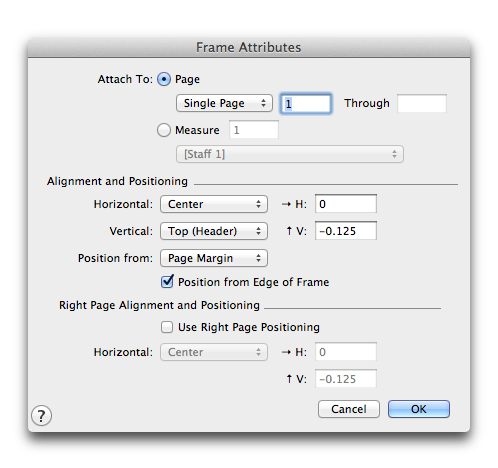The height and width of the screenshot is (468, 498).
Task: Click the OK button
Action: click(419, 409)
